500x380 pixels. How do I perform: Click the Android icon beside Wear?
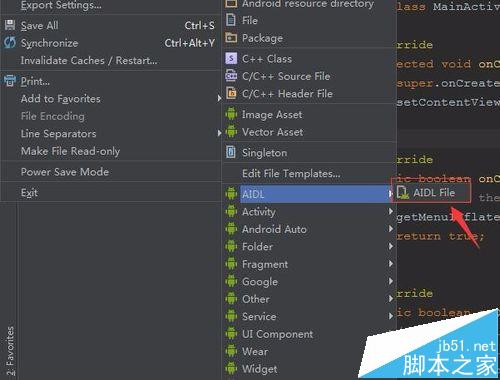[x=231, y=351]
